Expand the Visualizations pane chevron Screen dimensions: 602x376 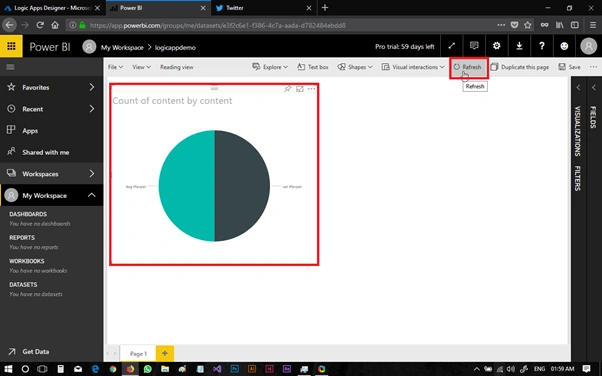[x=578, y=88]
